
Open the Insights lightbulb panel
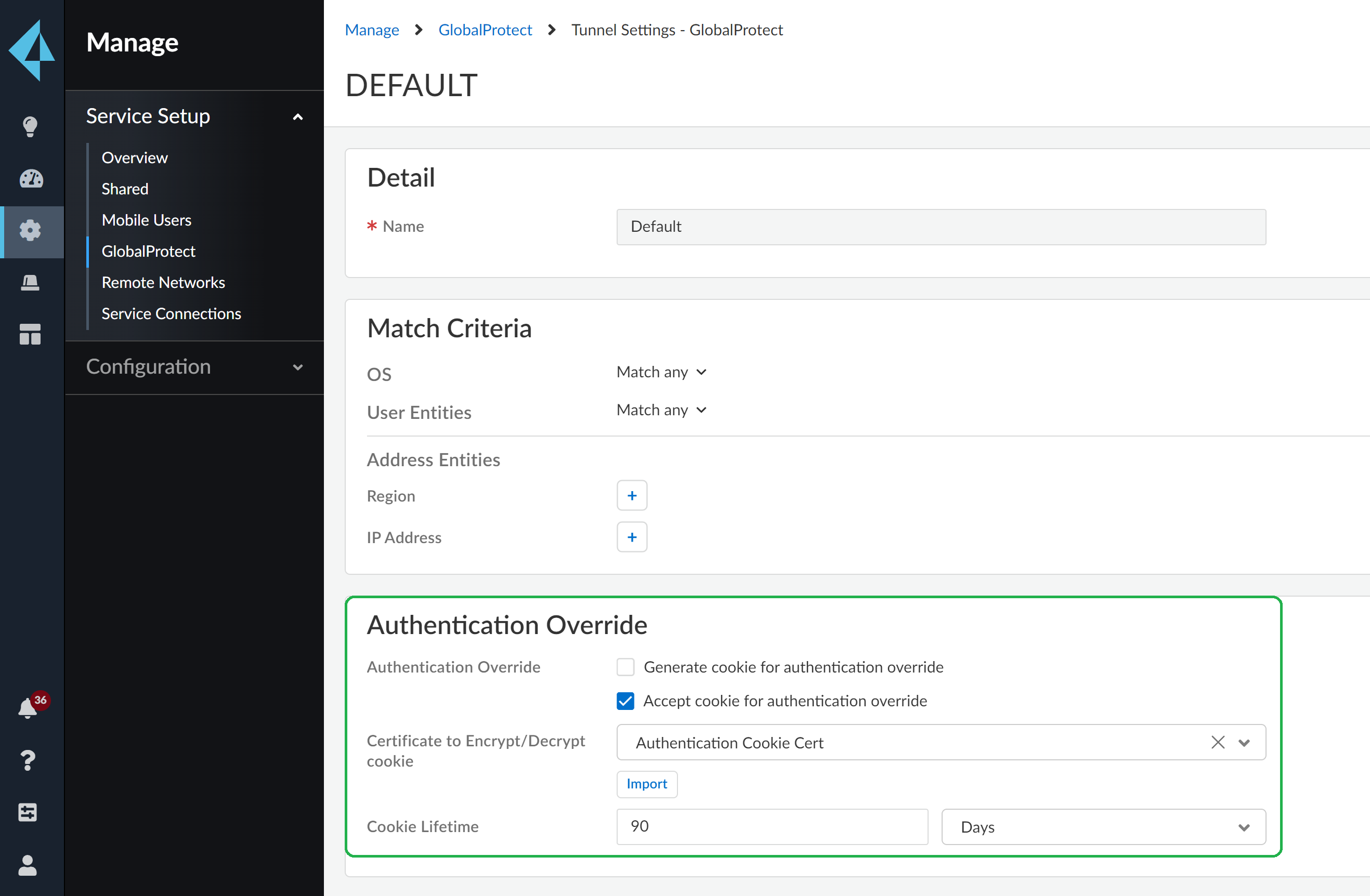30,126
